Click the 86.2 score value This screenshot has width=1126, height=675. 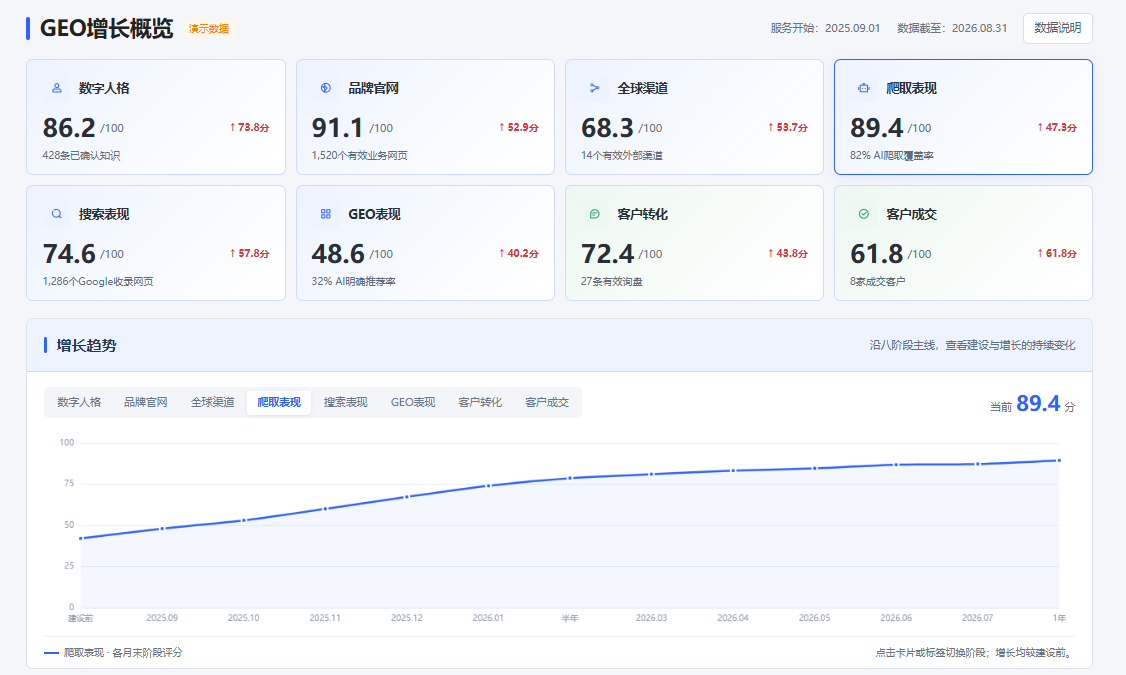click(69, 128)
